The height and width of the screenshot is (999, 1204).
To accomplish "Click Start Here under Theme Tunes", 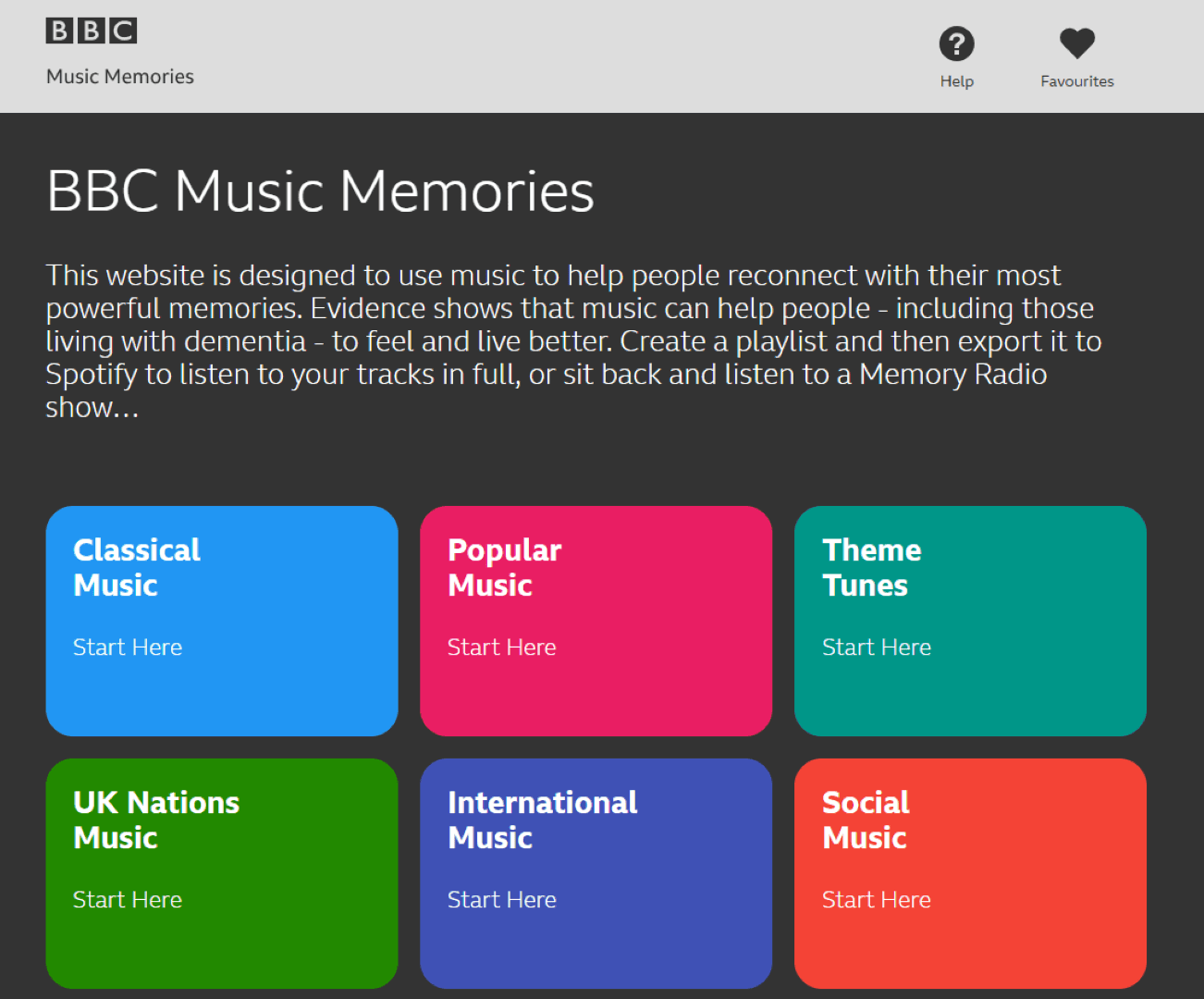I will click(876, 647).
